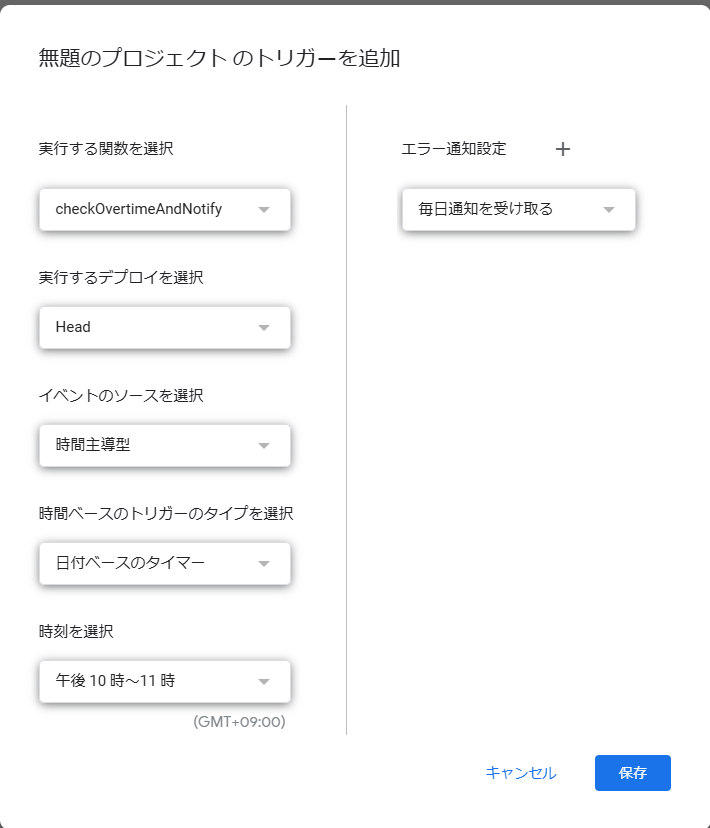Open the 日付ベースのタイマー trigger type dropdown
Image resolution: width=710 pixels, height=828 pixels.
pyautogui.click(x=165, y=563)
